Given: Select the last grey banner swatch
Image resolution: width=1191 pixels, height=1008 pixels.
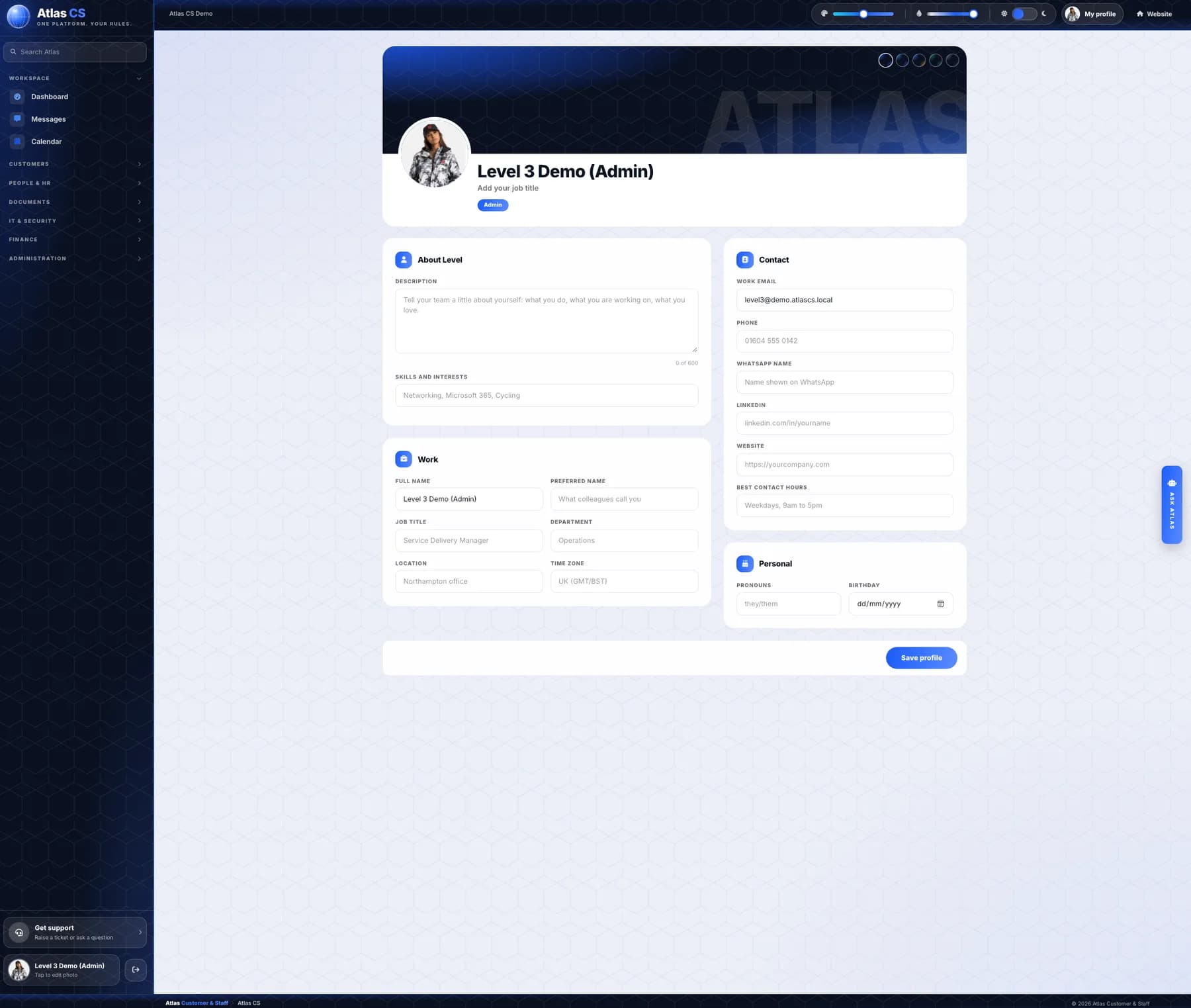Looking at the screenshot, I should point(952,60).
